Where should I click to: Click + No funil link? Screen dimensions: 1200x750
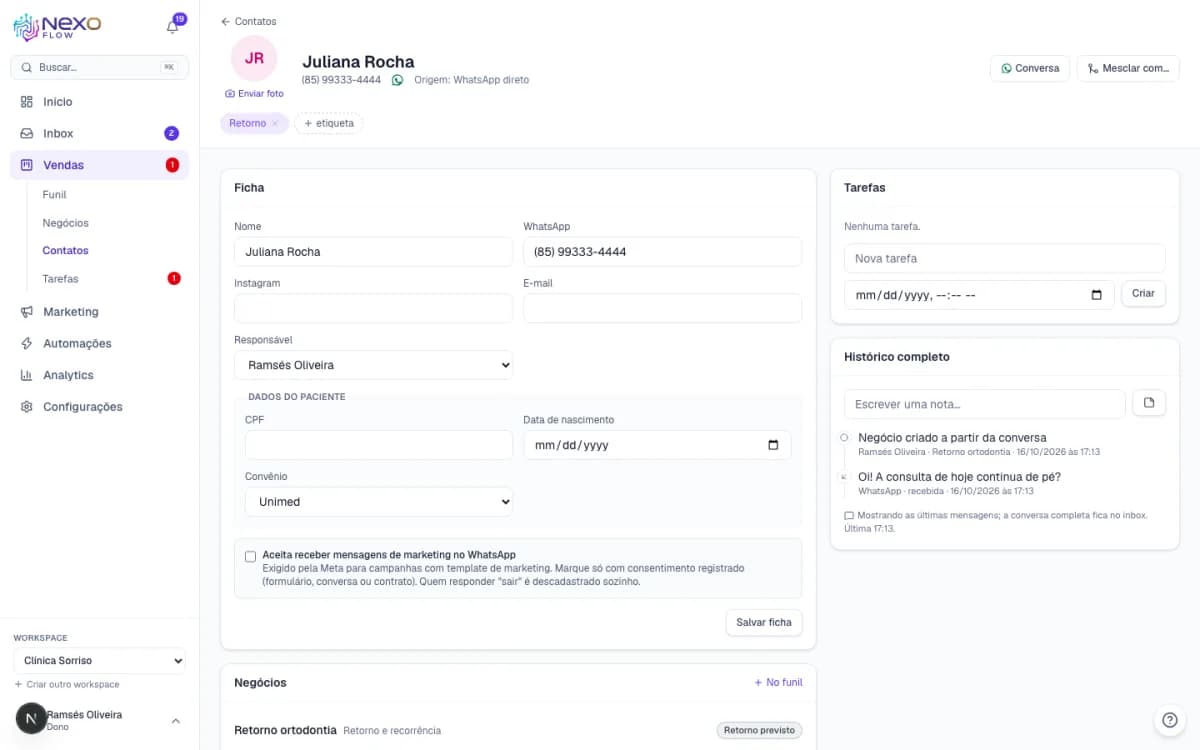(778, 682)
